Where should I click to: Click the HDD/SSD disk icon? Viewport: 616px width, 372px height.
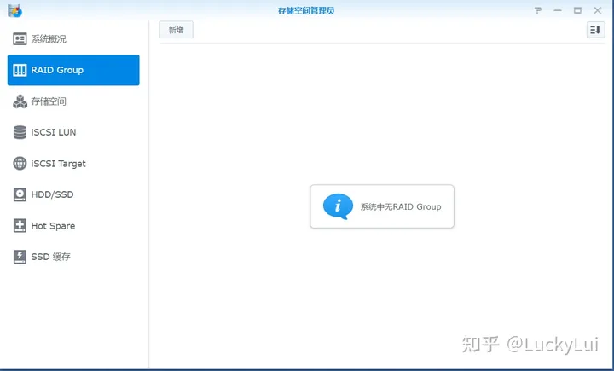pyautogui.click(x=20, y=194)
